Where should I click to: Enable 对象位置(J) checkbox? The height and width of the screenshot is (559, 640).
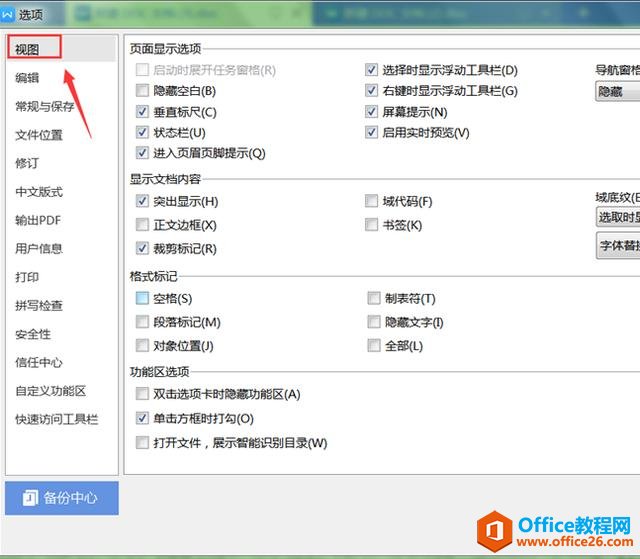(x=142, y=346)
